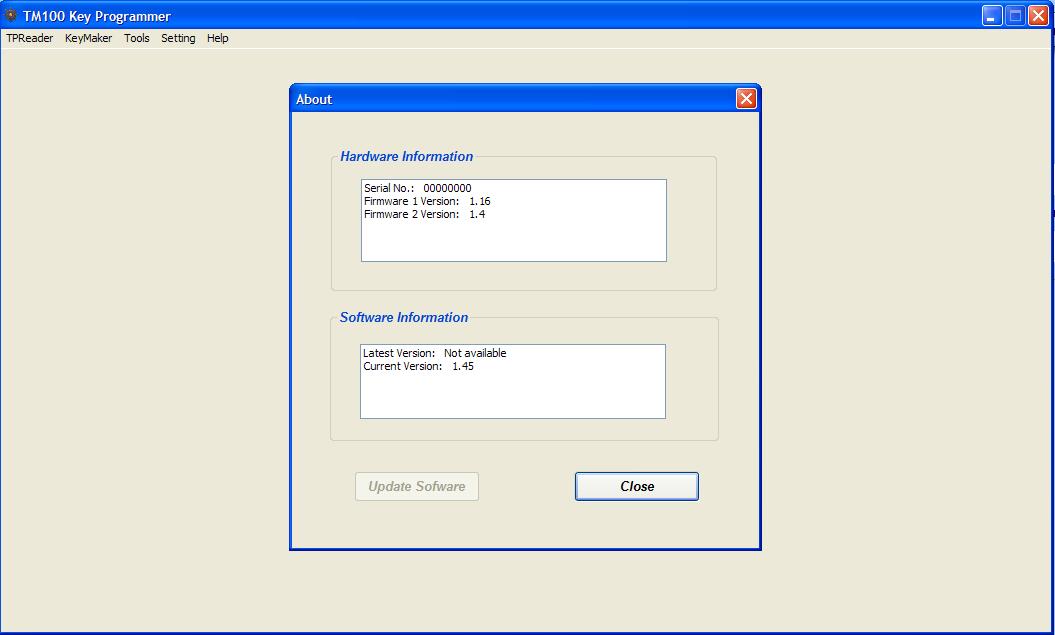Click the TM100 Key Programmer window title
The image size is (1055, 635).
[97, 16]
